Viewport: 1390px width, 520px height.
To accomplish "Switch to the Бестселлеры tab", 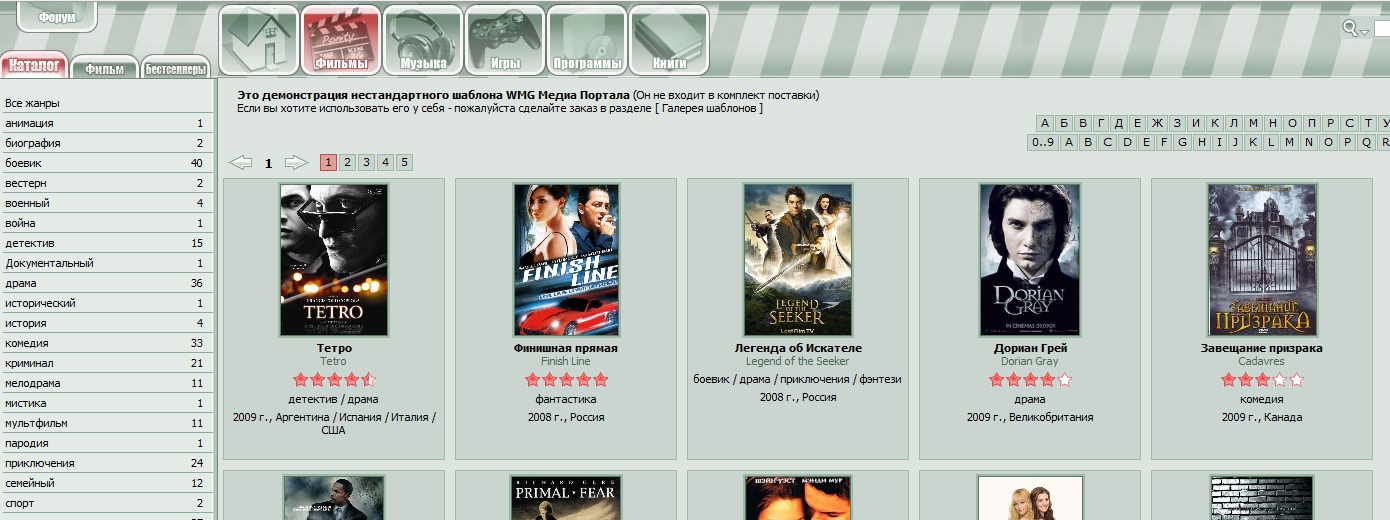I will click(176, 69).
